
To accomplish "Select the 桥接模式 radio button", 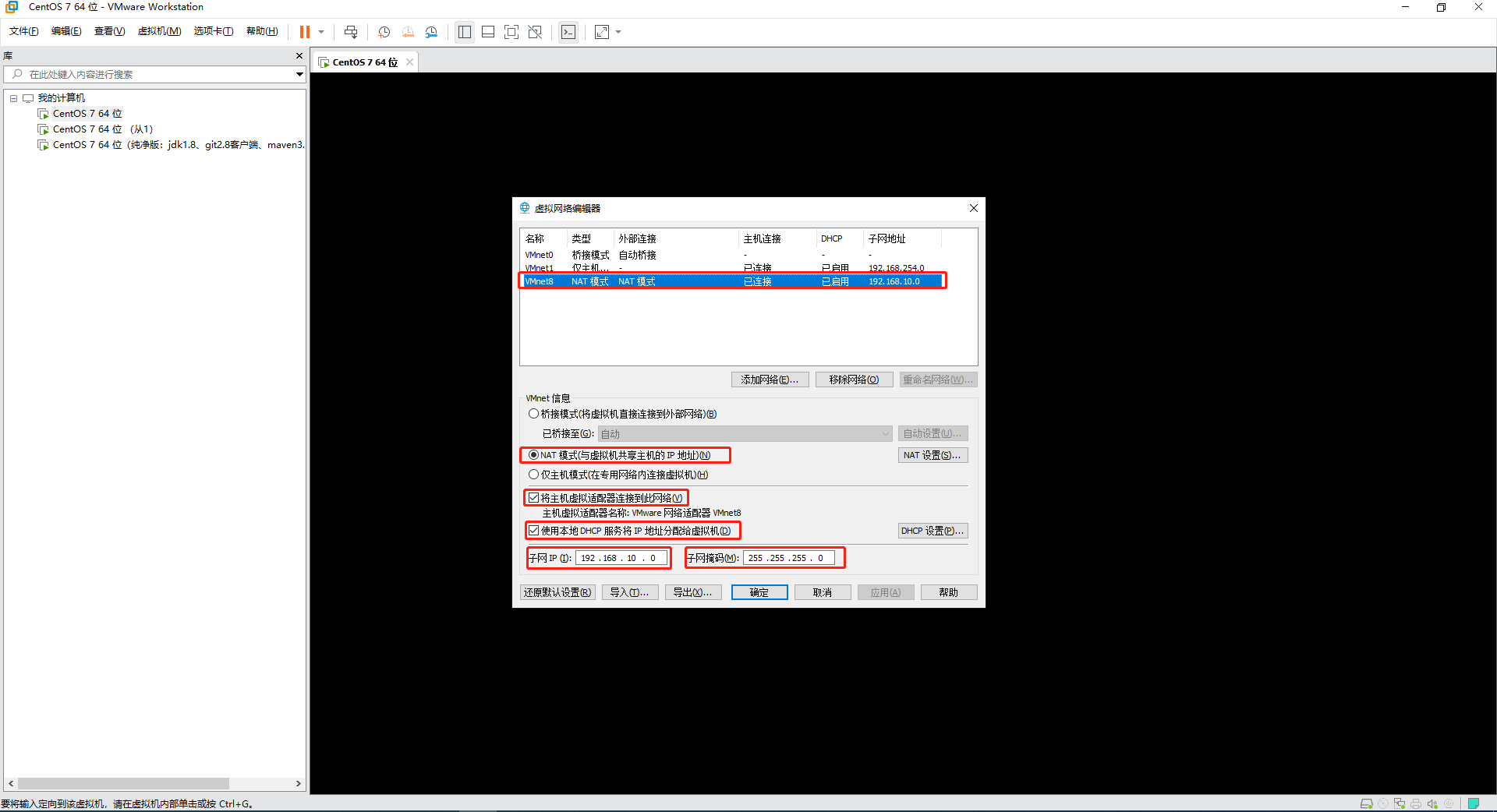I will pyautogui.click(x=533, y=414).
